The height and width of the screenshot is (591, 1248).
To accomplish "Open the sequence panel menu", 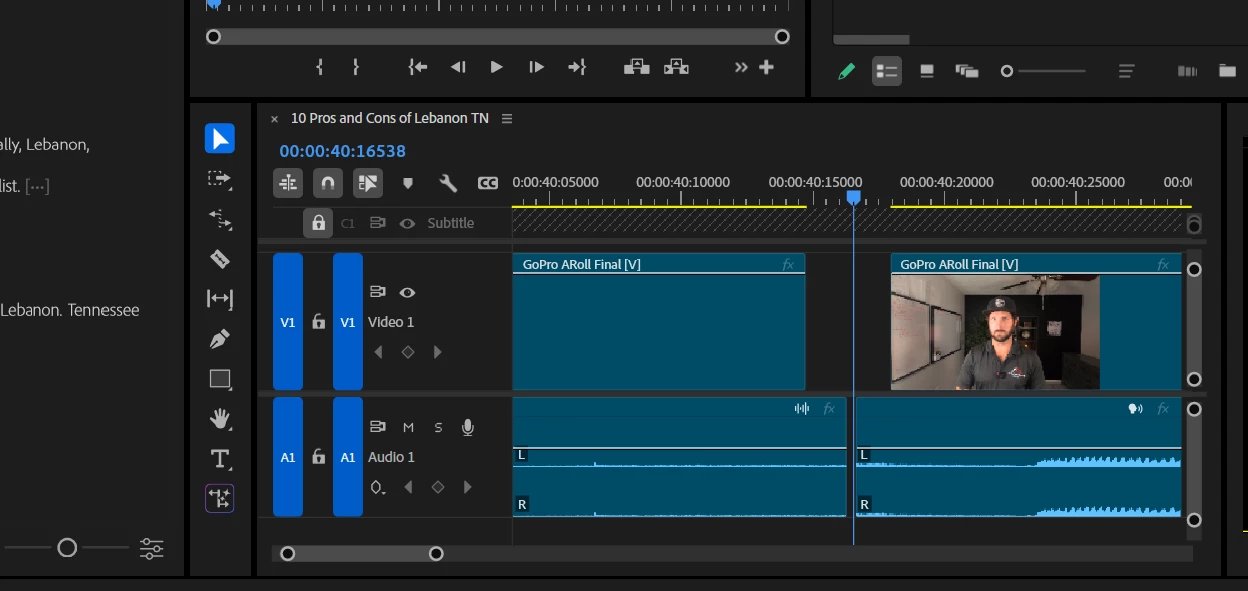I will pyautogui.click(x=507, y=119).
